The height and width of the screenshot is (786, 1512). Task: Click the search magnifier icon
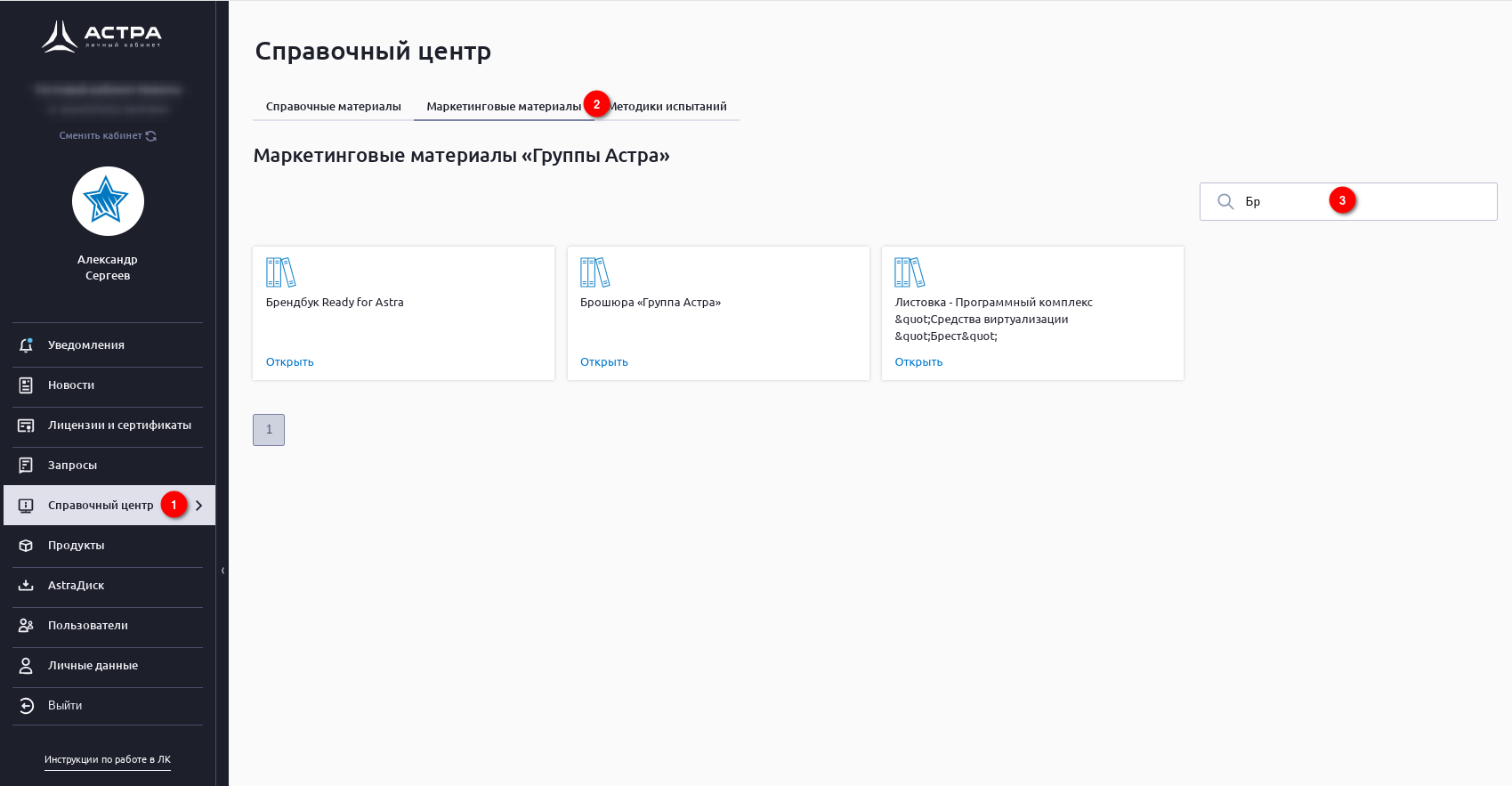(x=1225, y=202)
